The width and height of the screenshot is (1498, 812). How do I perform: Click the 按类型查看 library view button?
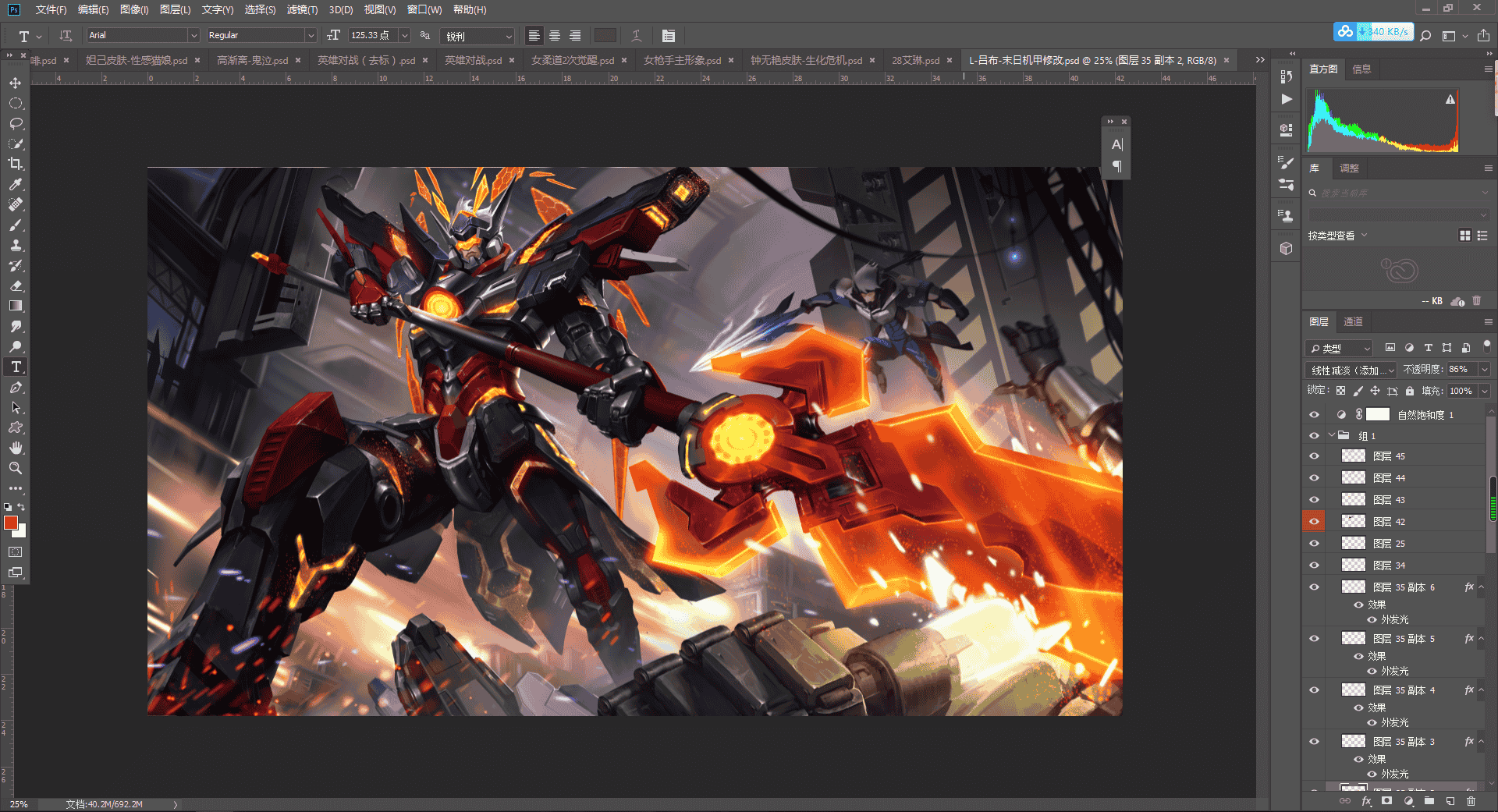(x=1337, y=236)
